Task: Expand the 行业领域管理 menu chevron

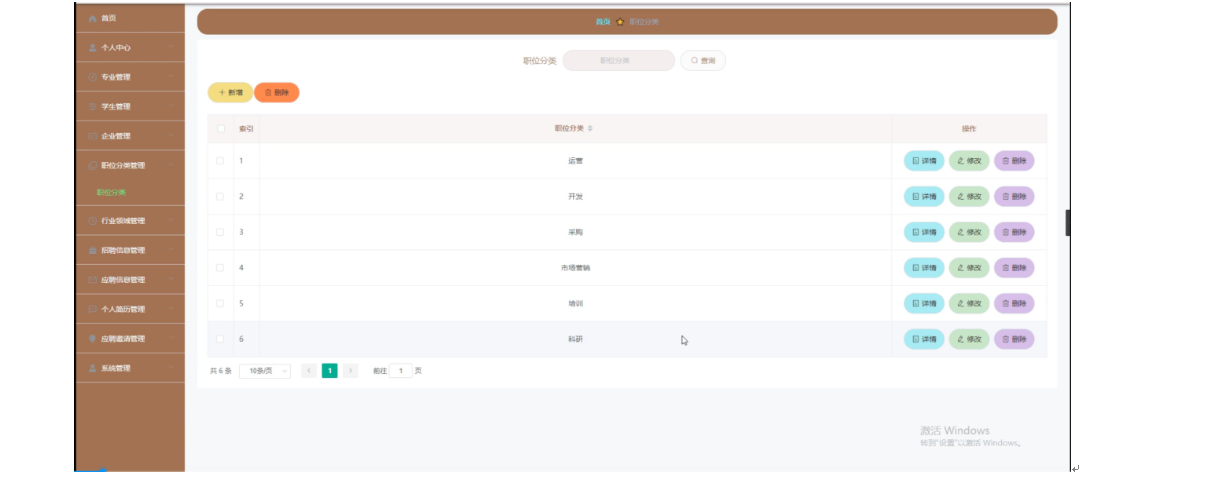Action: pos(172,221)
